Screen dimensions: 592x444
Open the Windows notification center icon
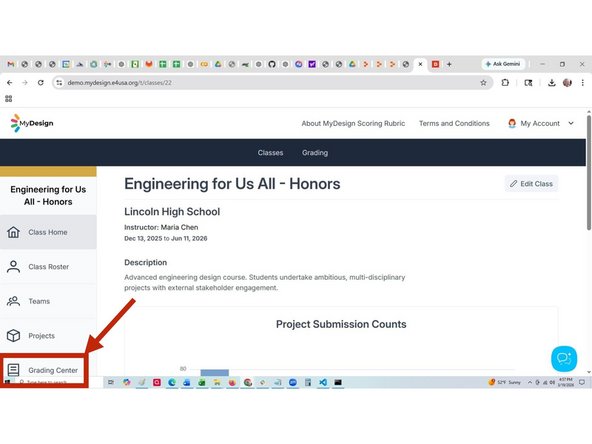tap(582, 382)
